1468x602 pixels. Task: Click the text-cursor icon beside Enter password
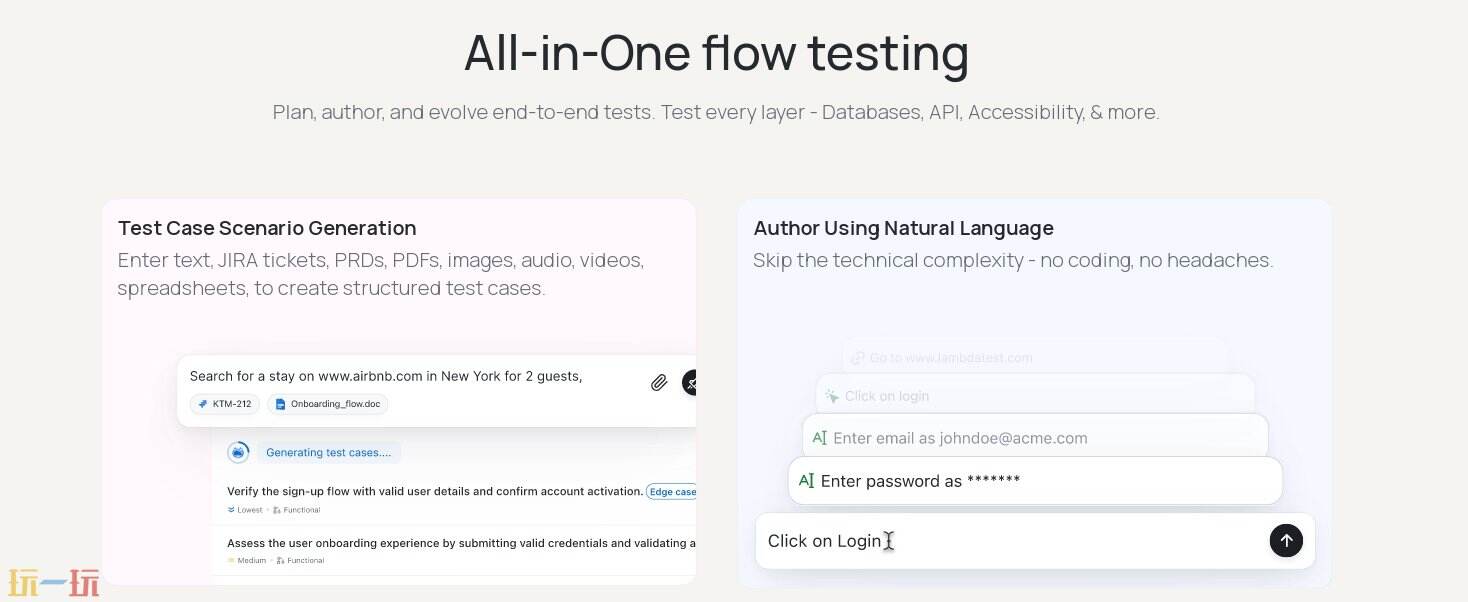(x=806, y=481)
